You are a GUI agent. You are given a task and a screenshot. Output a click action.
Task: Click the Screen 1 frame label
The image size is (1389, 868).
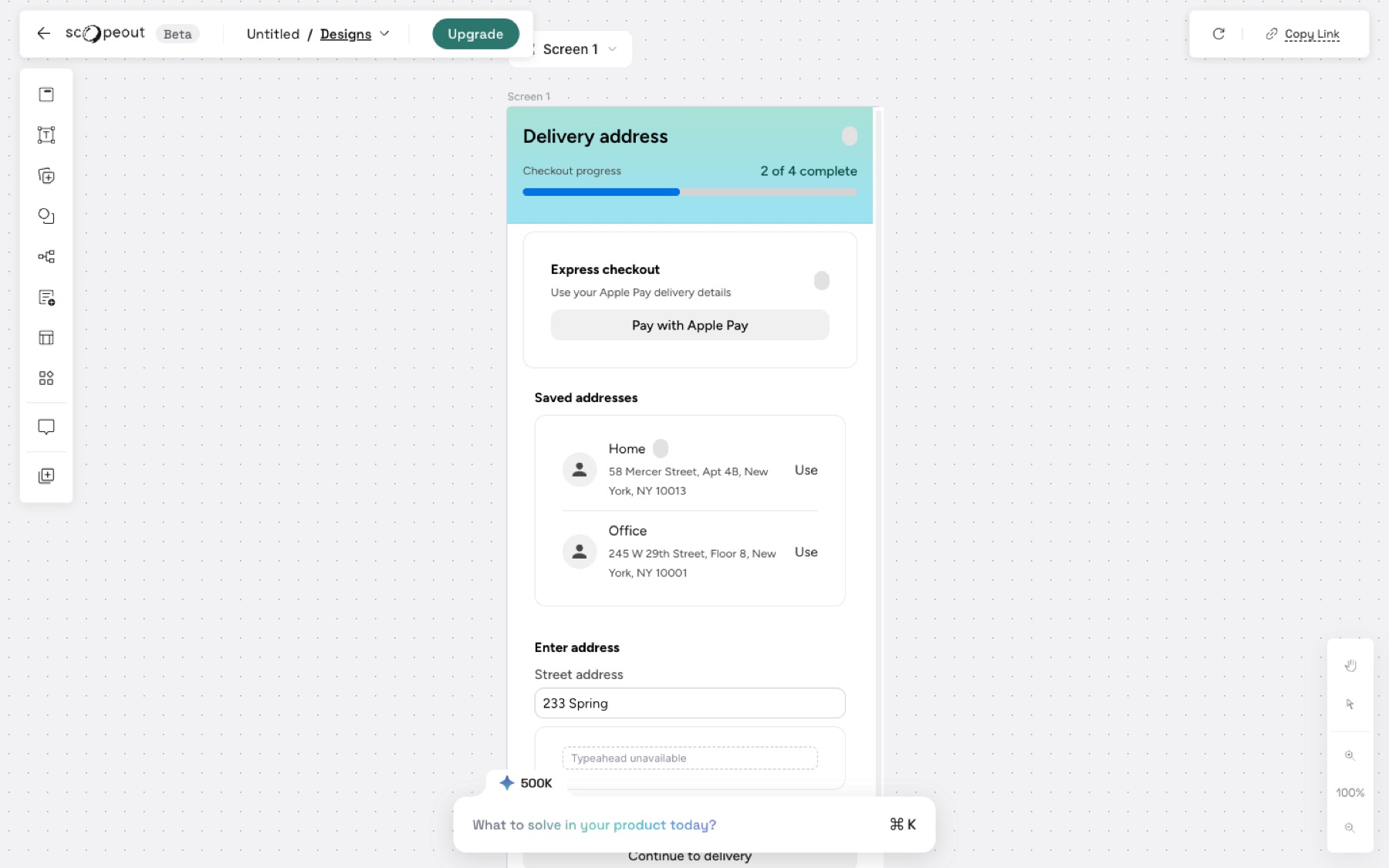pos(529,96)
